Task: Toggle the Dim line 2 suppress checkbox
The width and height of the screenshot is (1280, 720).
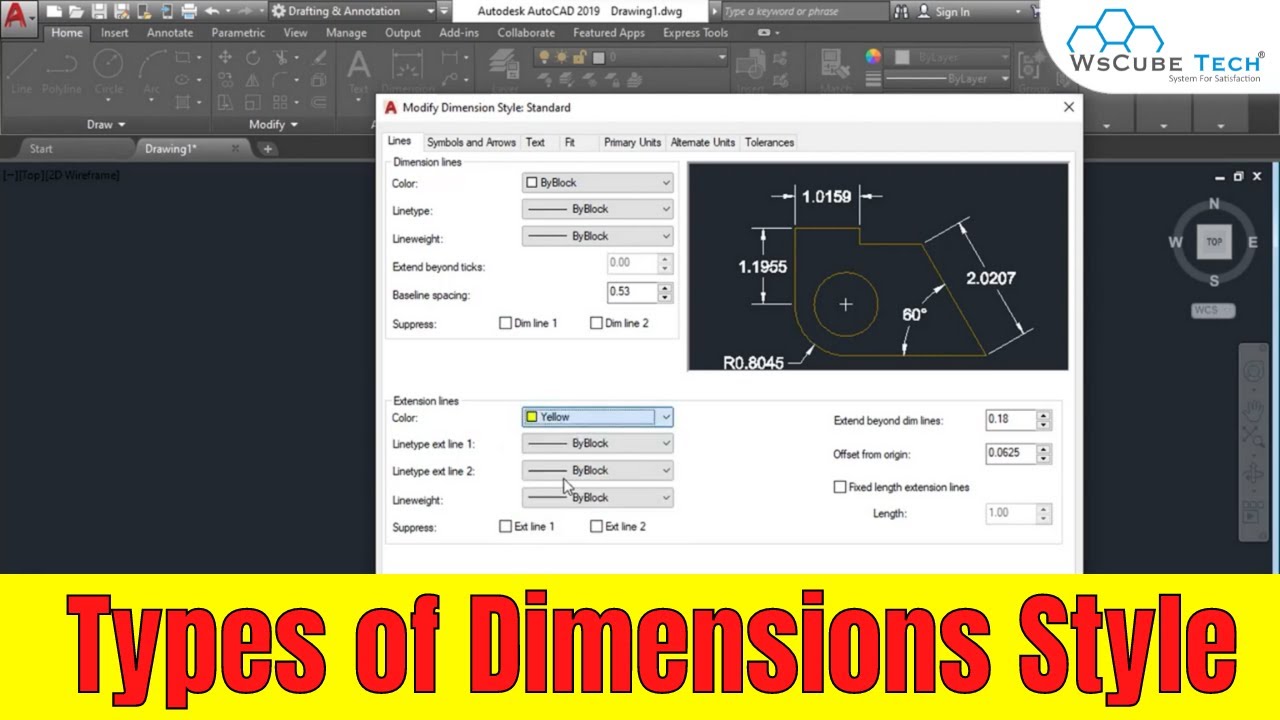Action: click(596, 323)
